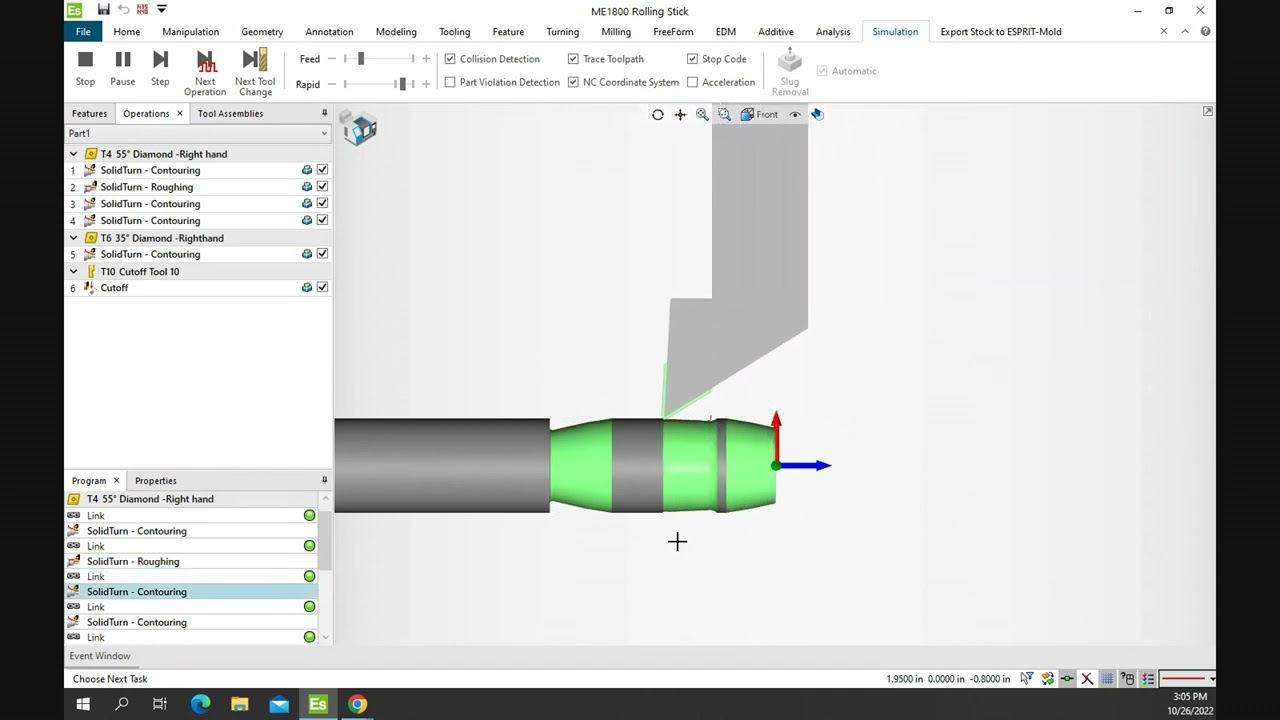Click the colored list icon in status bar
This screenshot has height=720, width=1280.
(x=1148, y=679)
